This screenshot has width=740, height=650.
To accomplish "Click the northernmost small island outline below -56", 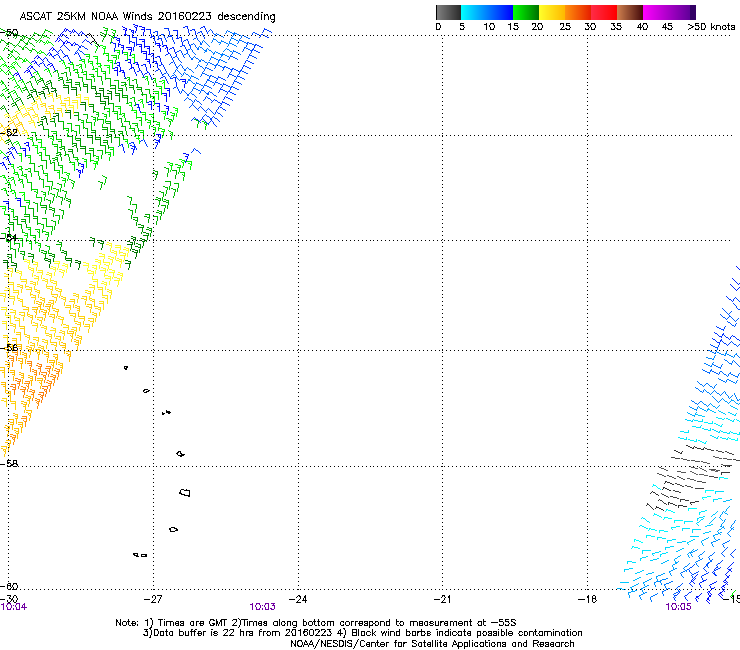I will tap(126, 368).
